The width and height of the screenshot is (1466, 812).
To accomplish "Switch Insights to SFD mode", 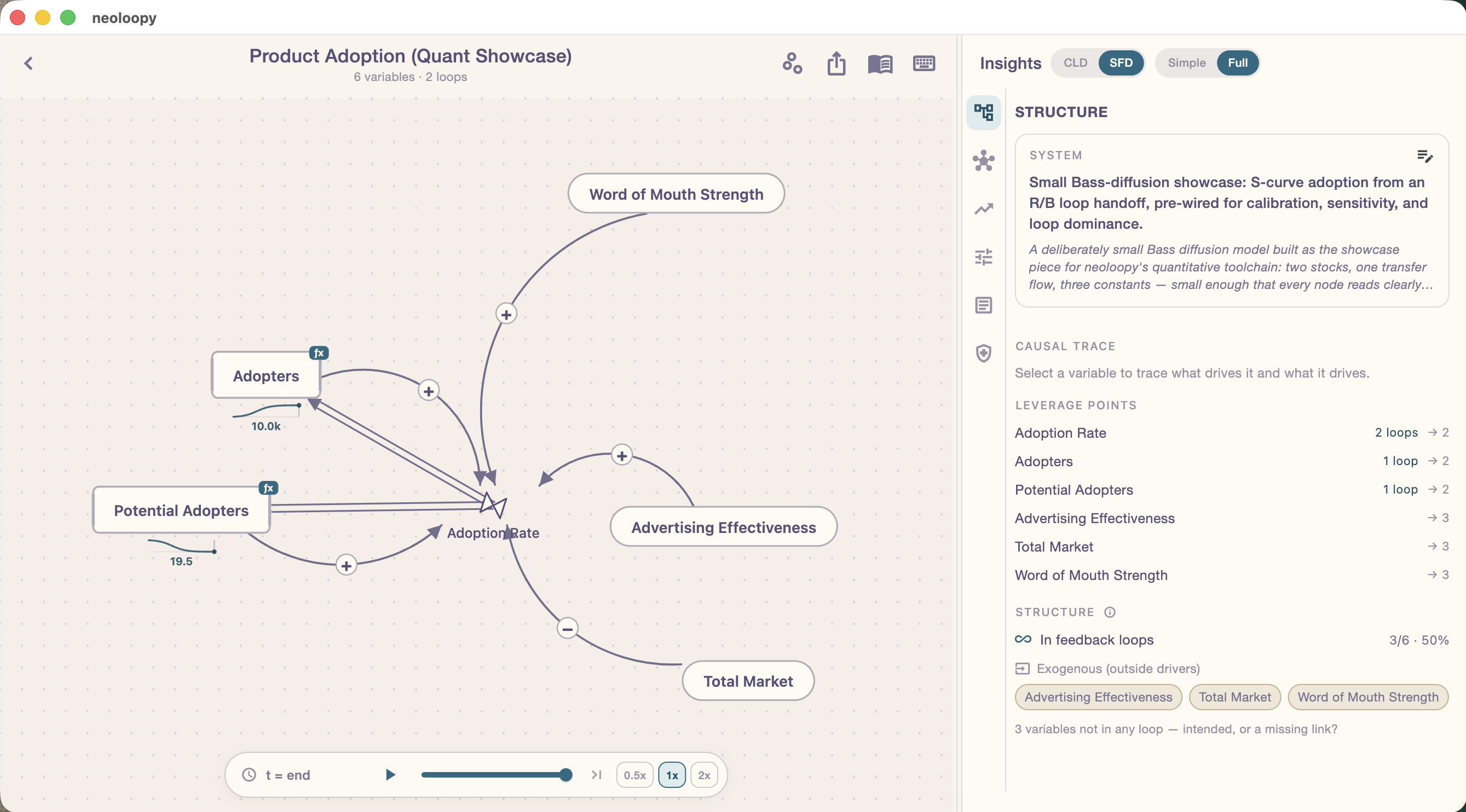I will pos(1121,62).
